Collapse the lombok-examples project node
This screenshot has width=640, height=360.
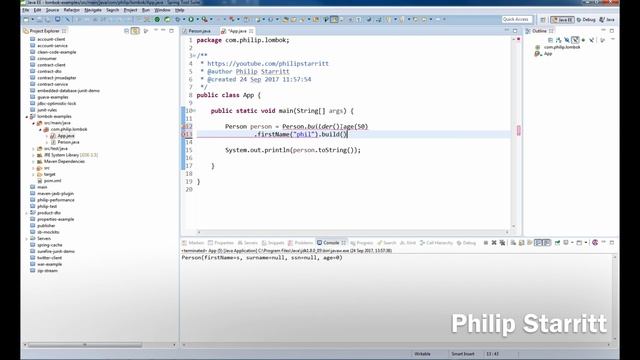27,117
